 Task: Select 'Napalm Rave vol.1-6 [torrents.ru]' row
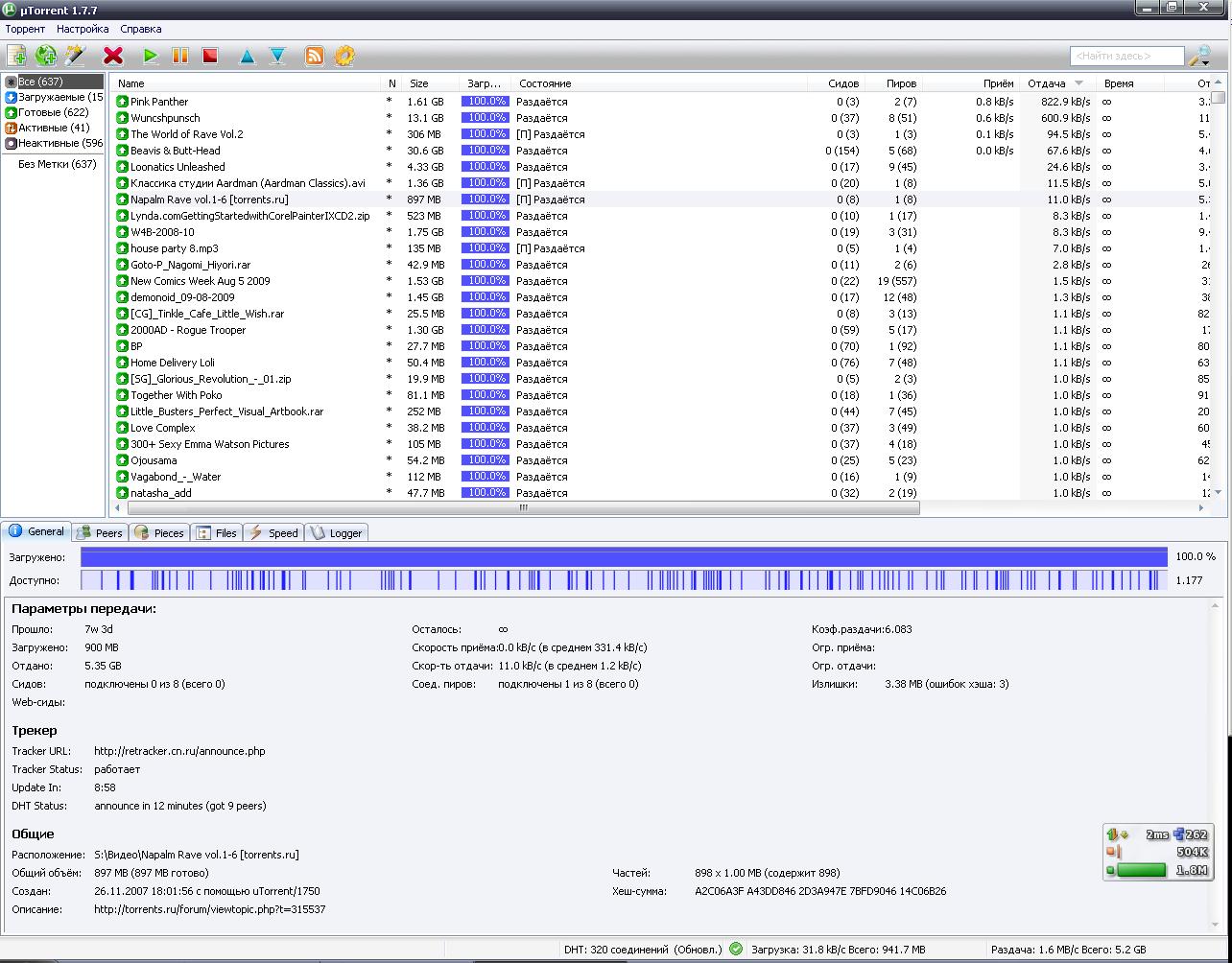(x=660, y=200)
